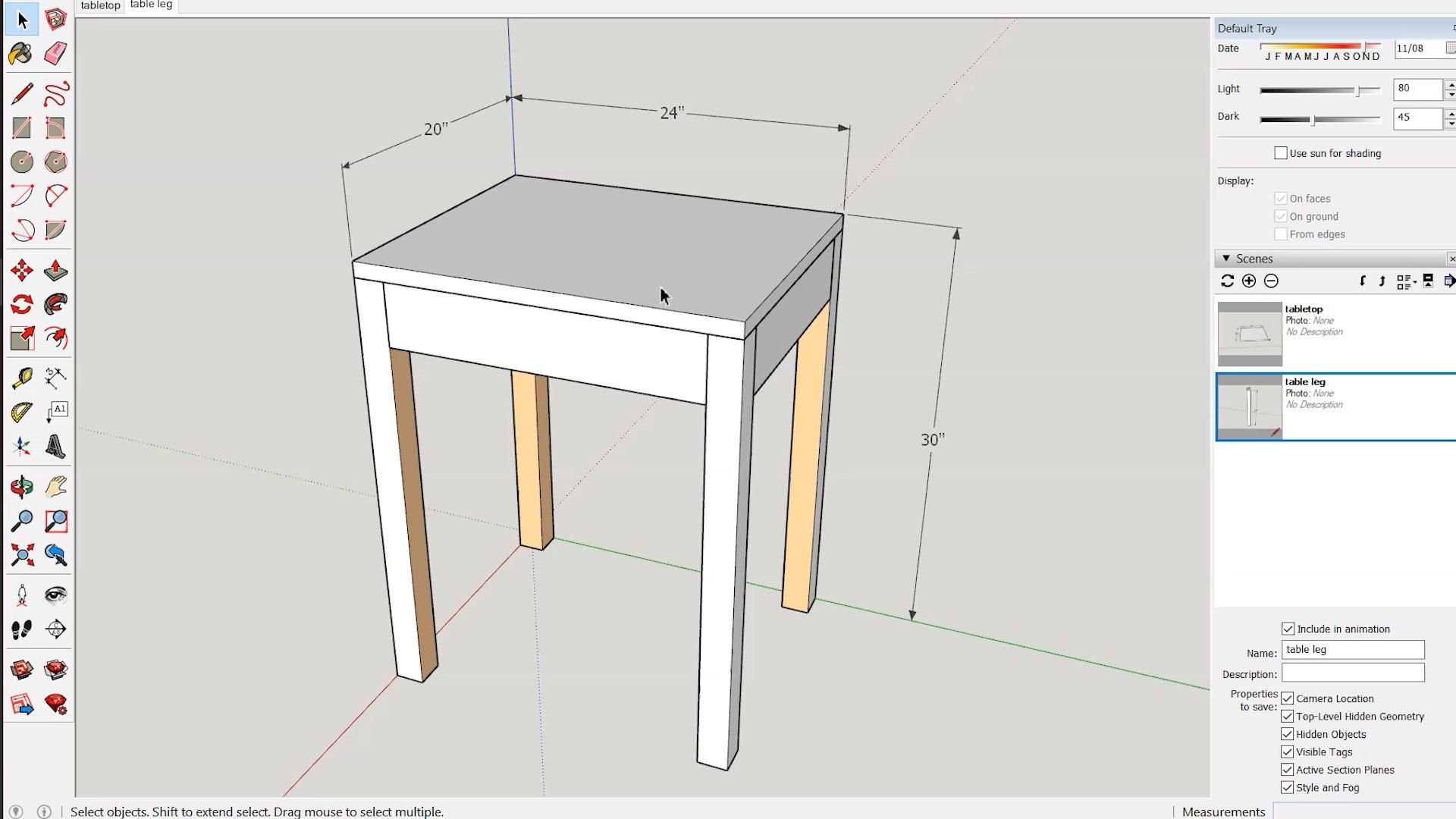Collapse the Scenes panel header
This screenshot has width=1456, height=819.
pyautogui.click(x=1227, y=259)
